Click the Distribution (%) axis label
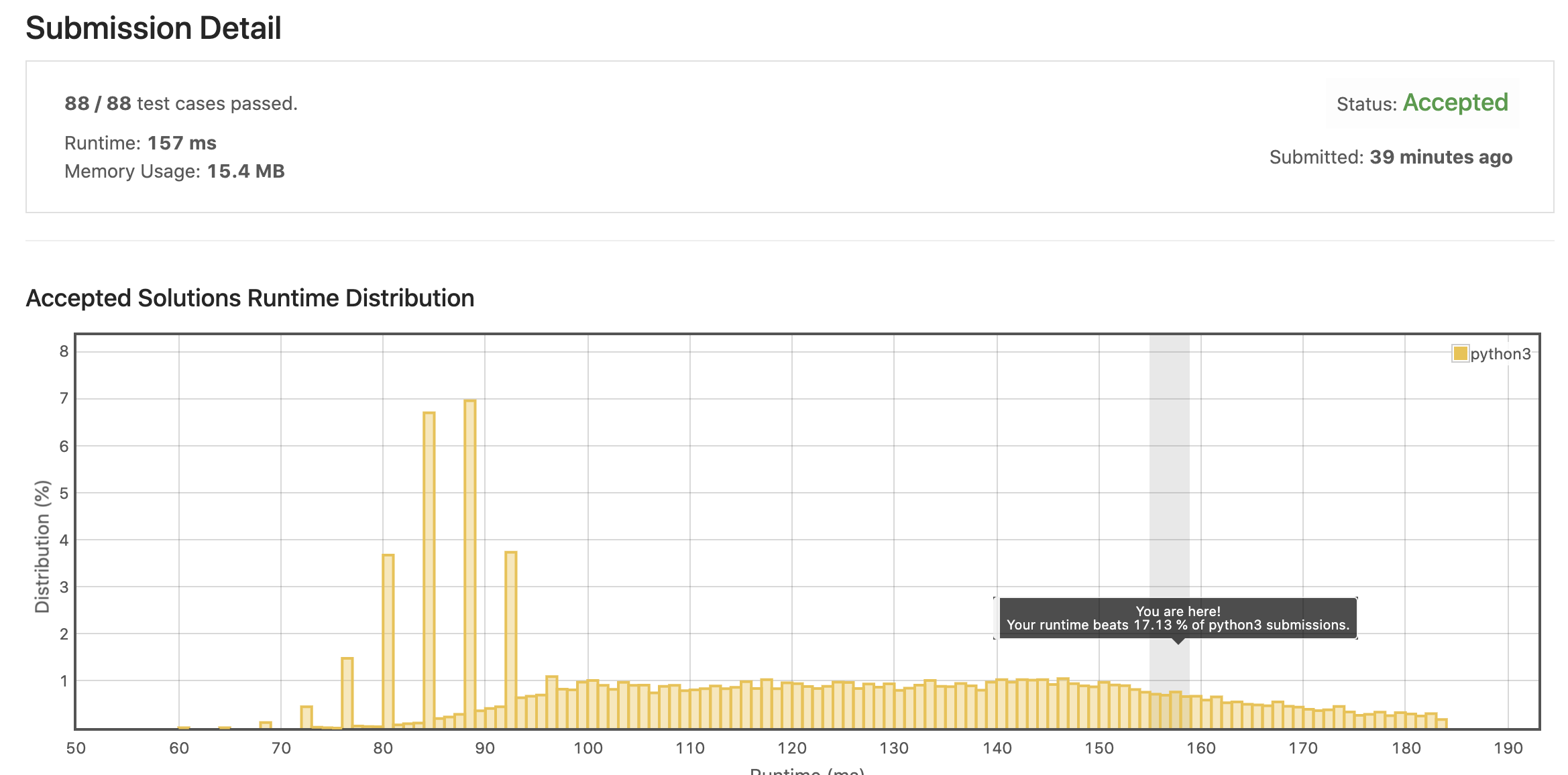The height and width of the screenshot is (775, 1568). [42, 546]
